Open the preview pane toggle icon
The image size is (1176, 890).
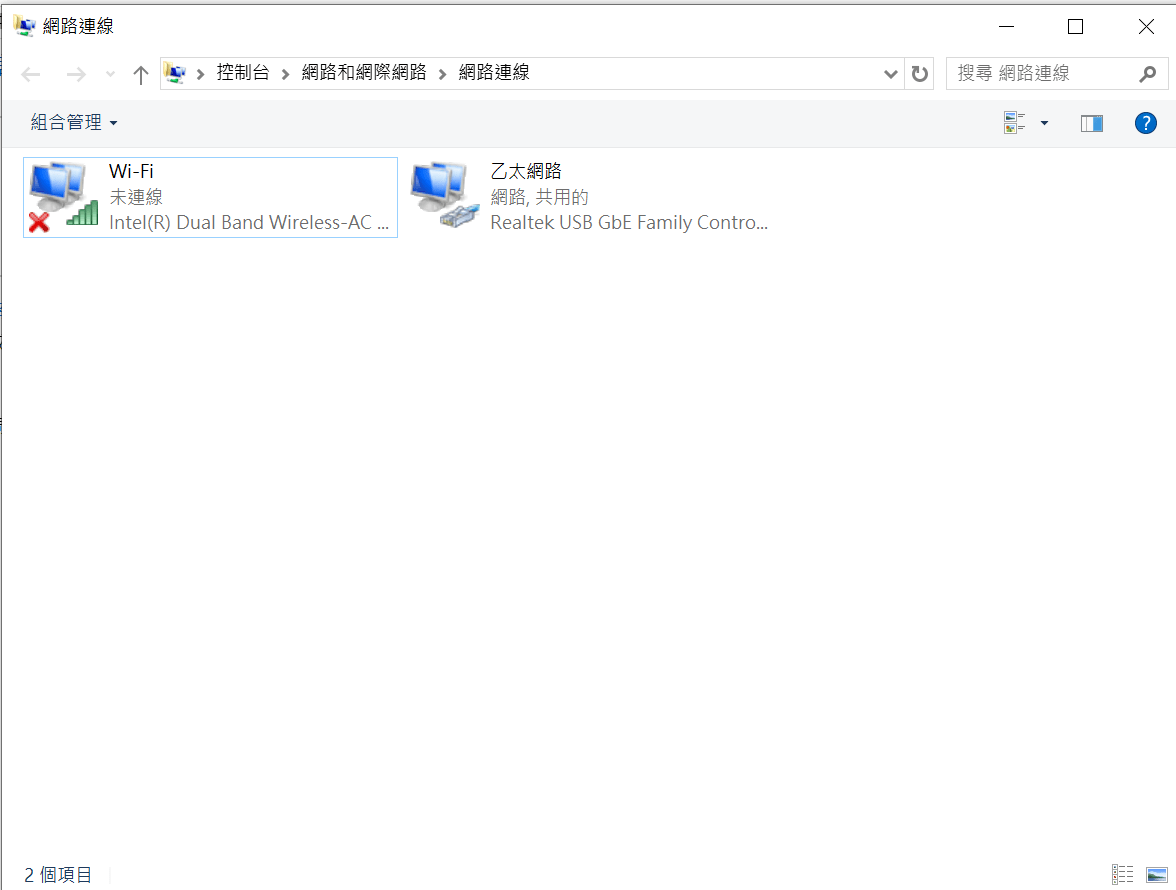tap(1091, 122)
